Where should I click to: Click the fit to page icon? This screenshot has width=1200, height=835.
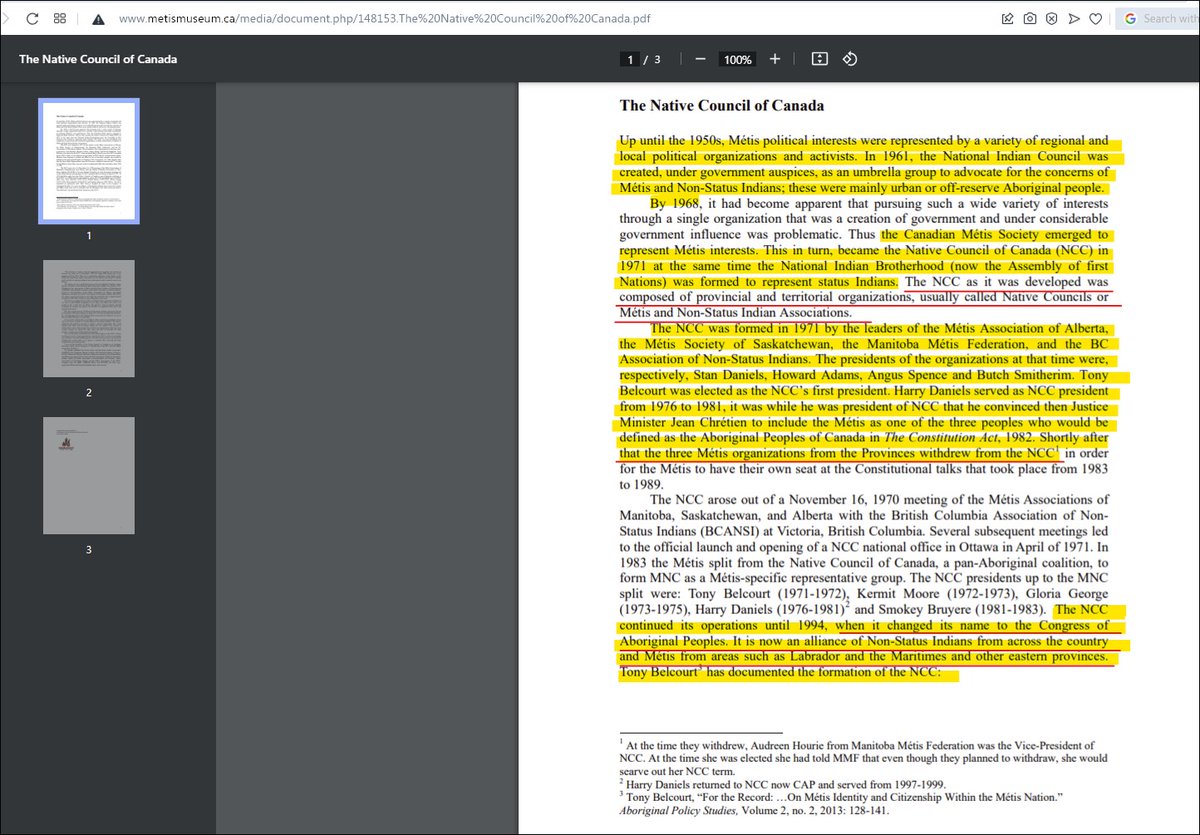pyautogui.click(x=820, y=59)
